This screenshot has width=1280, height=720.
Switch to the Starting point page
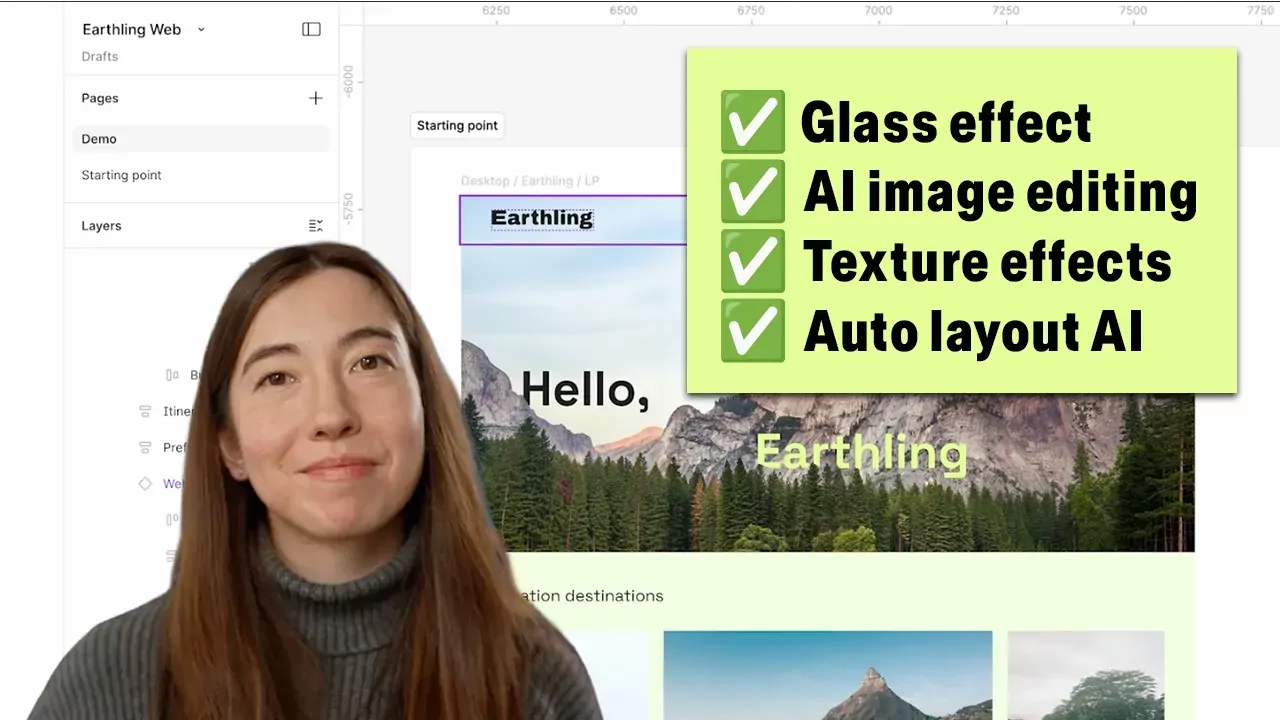click(x=121, y=175)
